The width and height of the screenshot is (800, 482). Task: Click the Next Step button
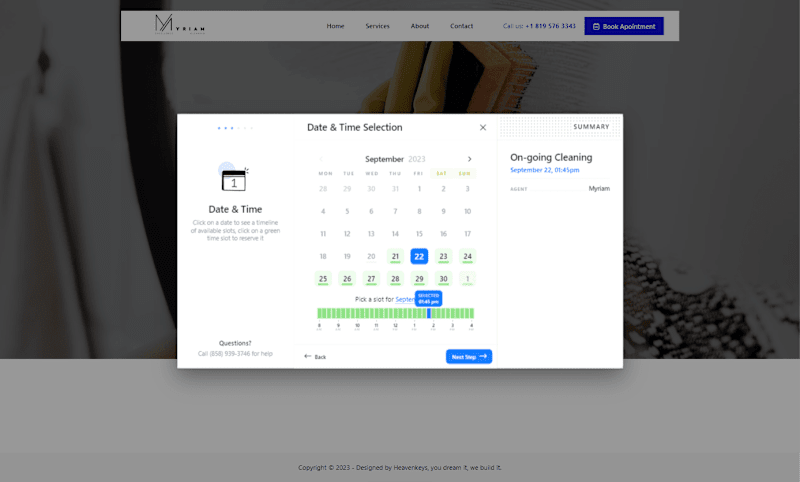coord(469,357)
